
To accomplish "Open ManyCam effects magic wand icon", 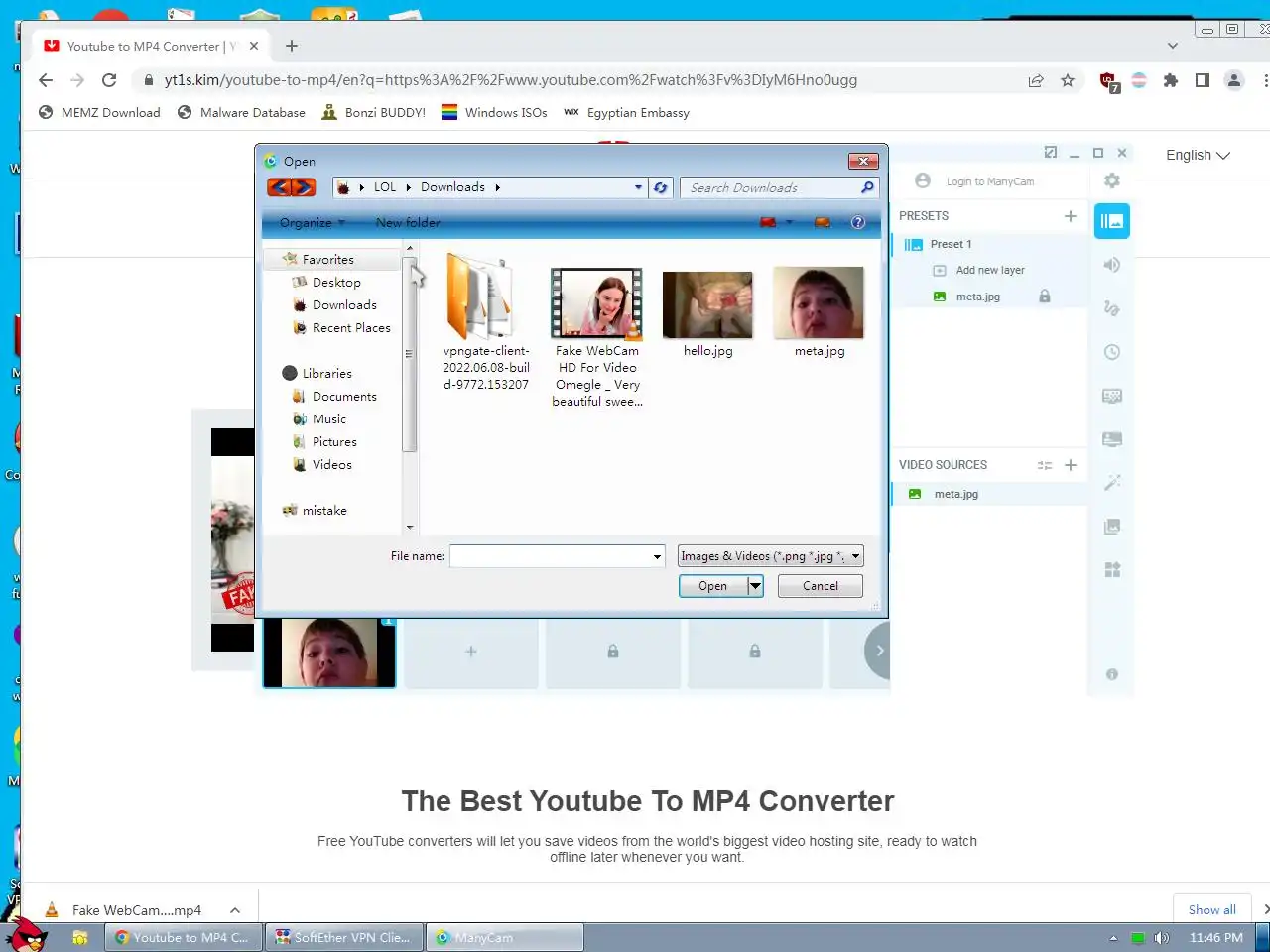I will pos(1112,483).
